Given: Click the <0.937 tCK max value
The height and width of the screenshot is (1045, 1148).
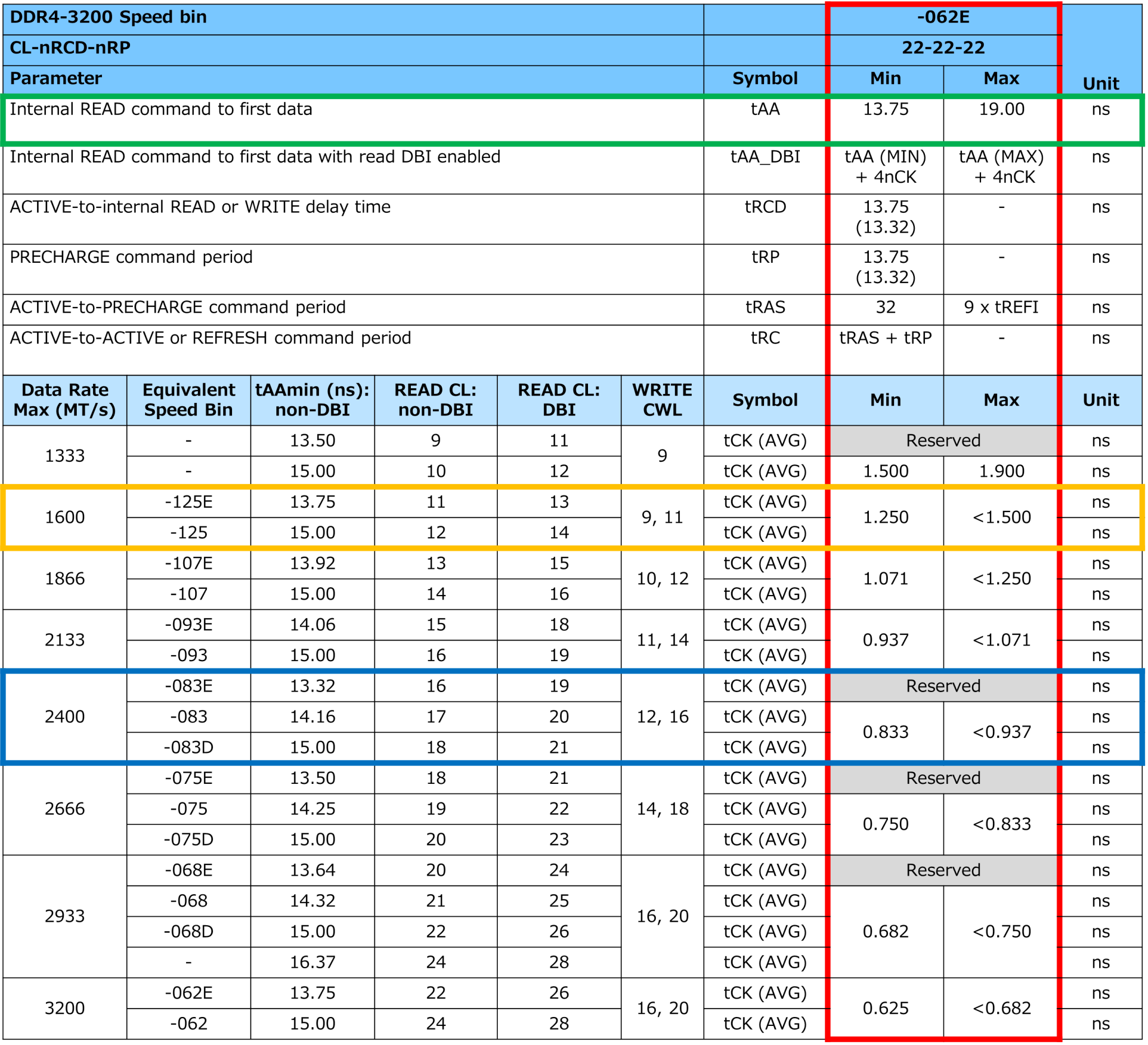Looking at the screenshot, I should click(x=1001, y=732).
